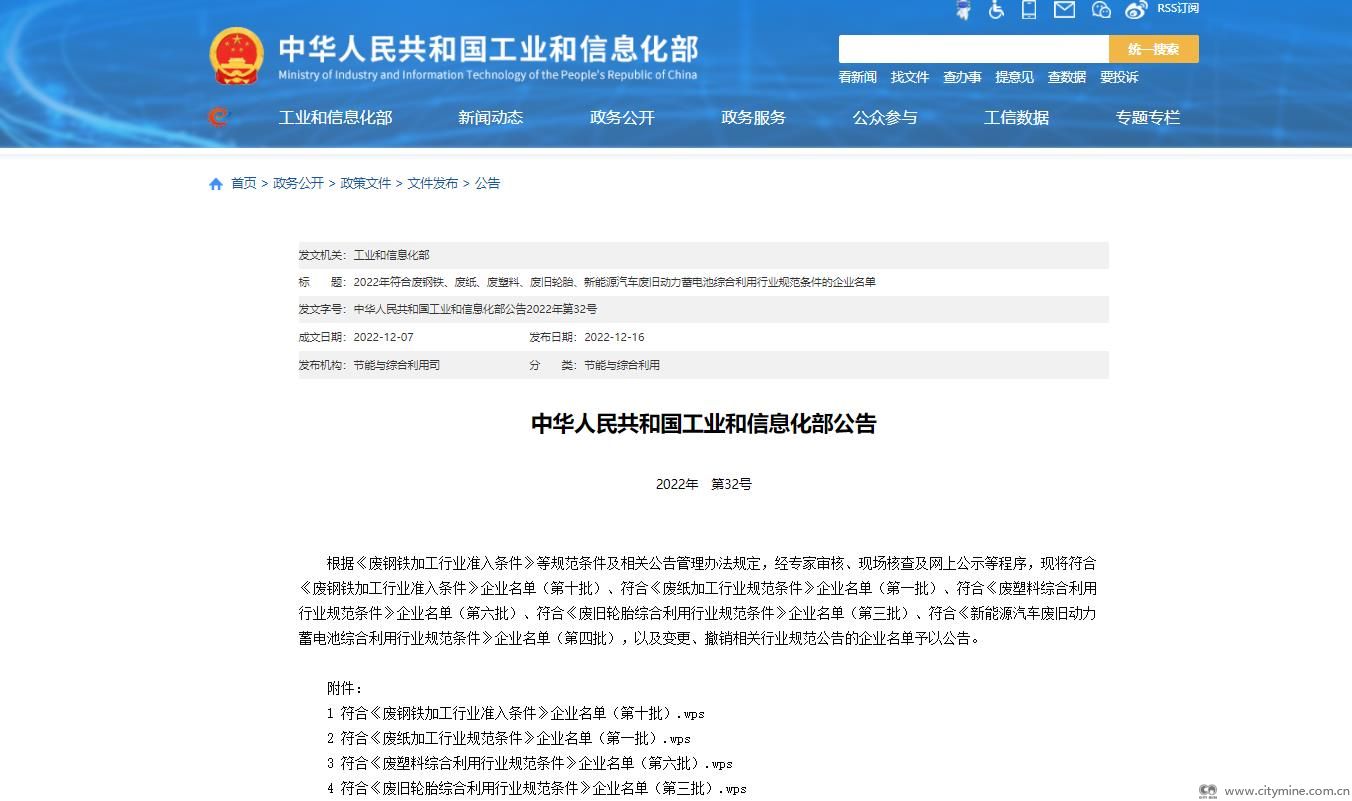
Task: Open the robot assistant icon
Action: click(x=964, y=10)
